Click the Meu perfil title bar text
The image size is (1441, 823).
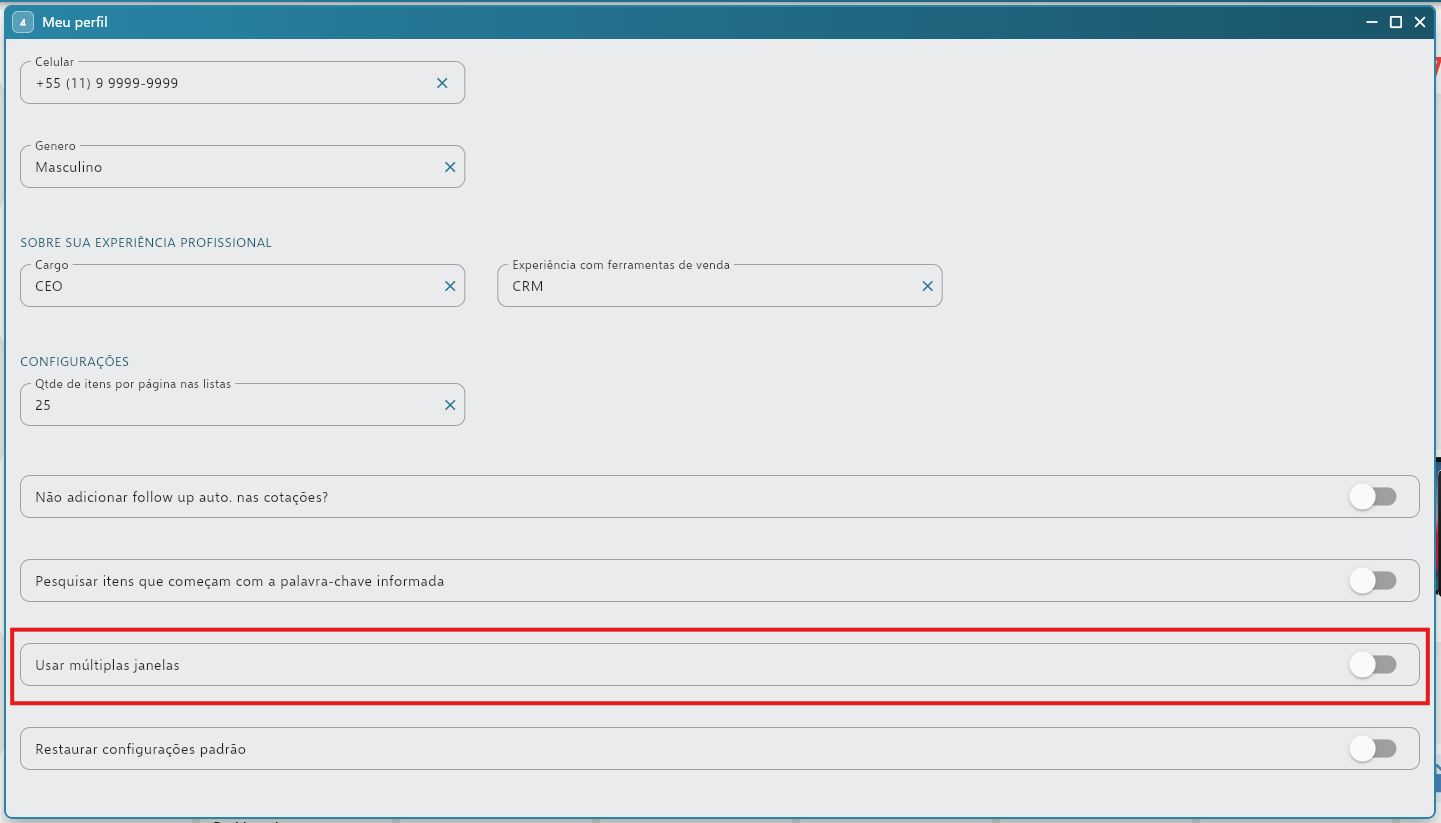(75, 22)
